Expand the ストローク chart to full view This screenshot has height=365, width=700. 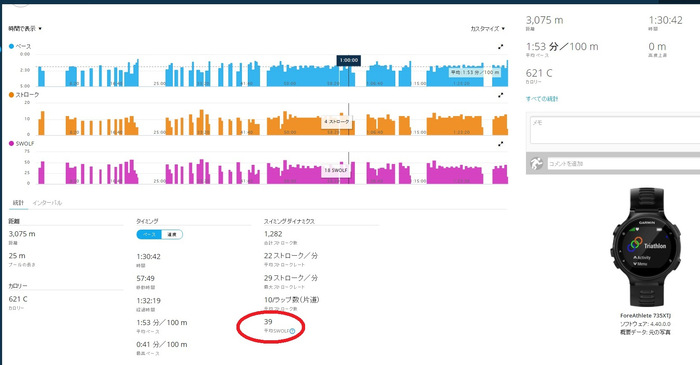point(501,95)
